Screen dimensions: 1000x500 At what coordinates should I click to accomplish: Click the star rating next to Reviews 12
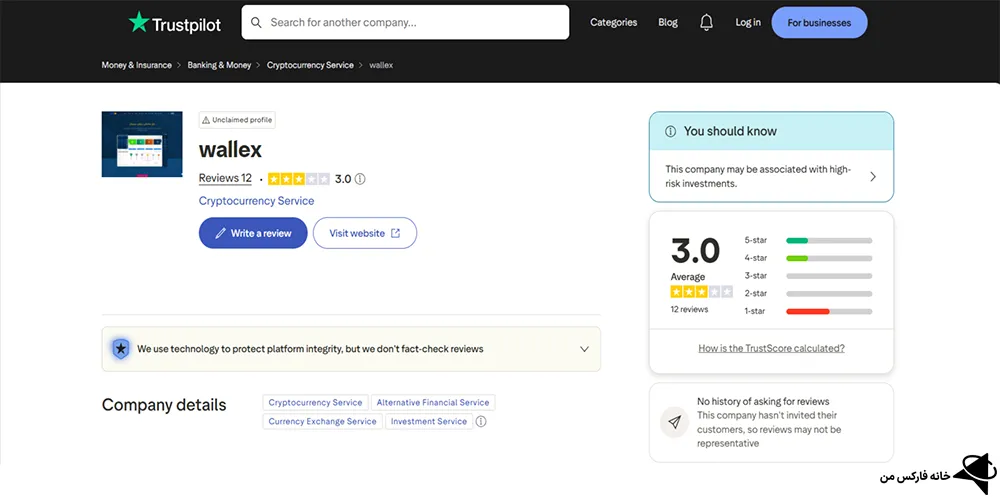coord(298,179)
